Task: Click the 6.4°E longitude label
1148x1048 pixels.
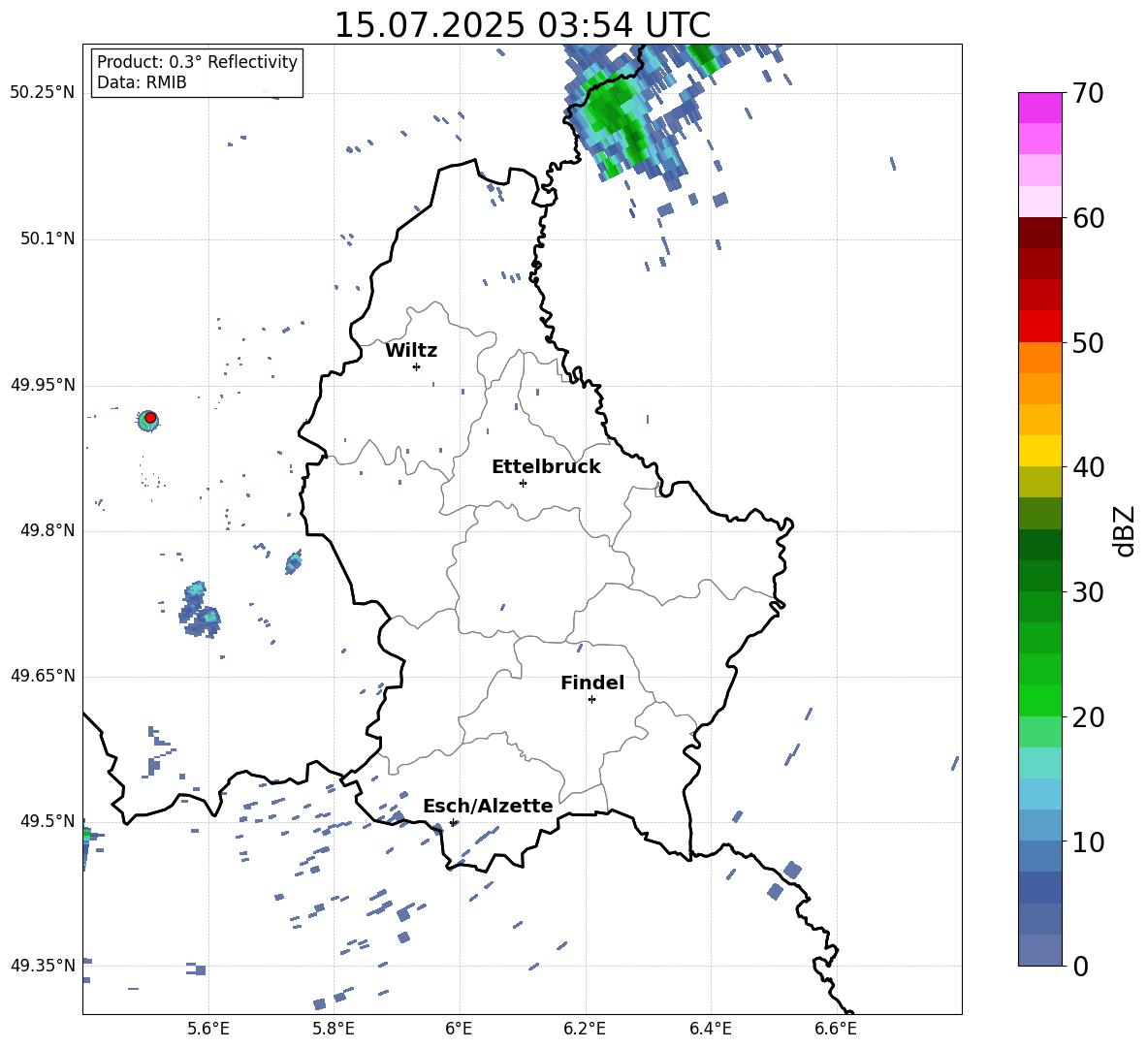Action: click(710, 1029)
